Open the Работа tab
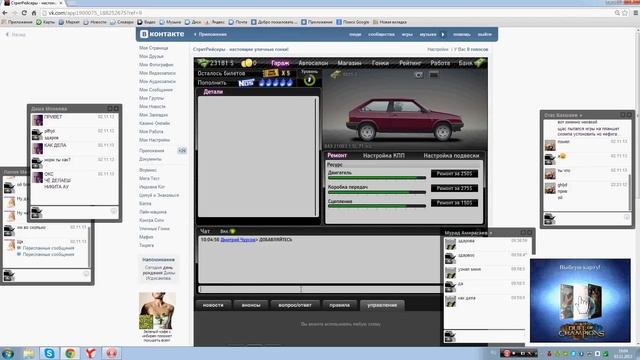 click(440, 63)
